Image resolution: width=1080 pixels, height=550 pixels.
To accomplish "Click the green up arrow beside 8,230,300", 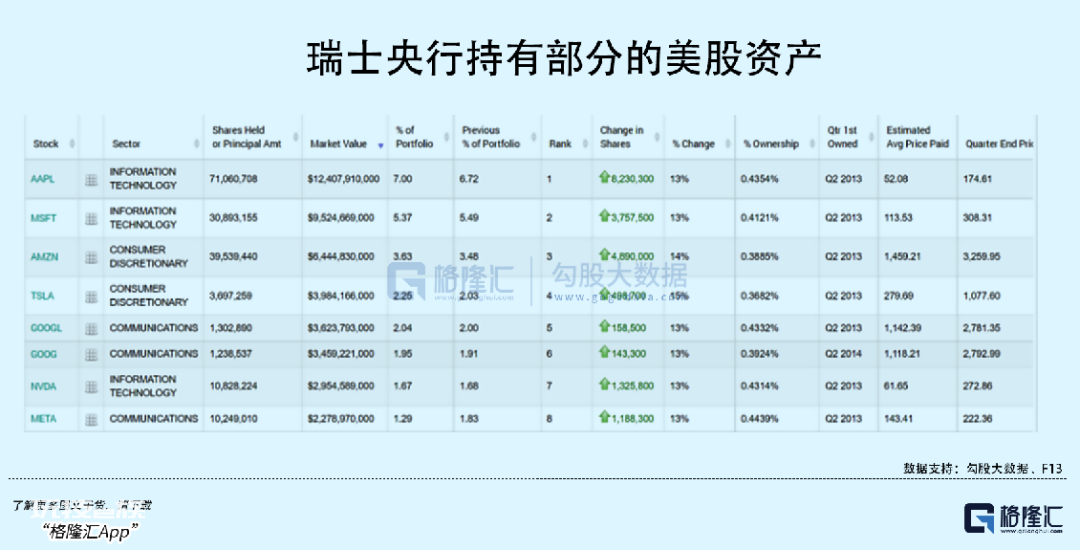I will [605, 177].
